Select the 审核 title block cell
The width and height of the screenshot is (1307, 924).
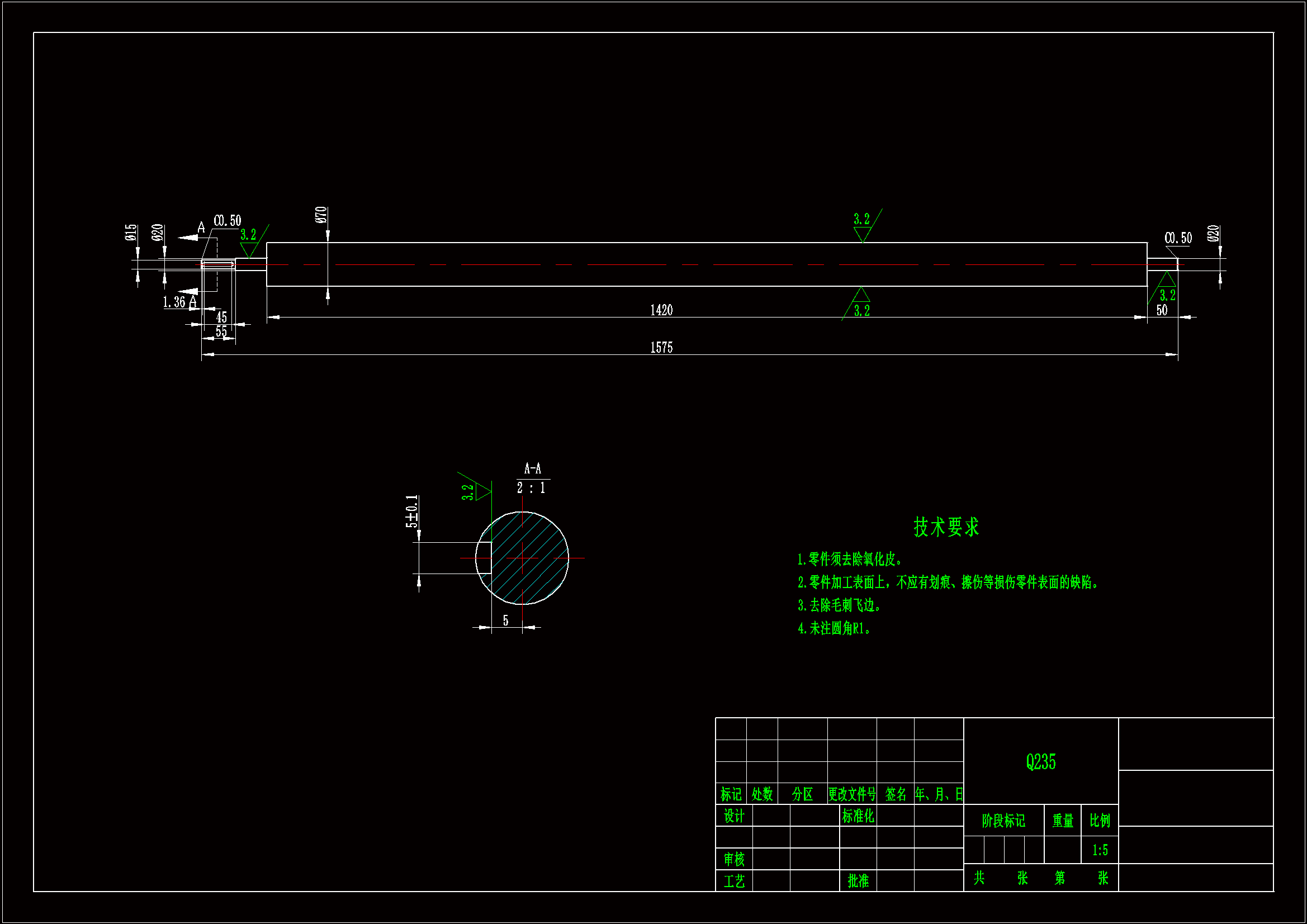(x=733, y=859)
